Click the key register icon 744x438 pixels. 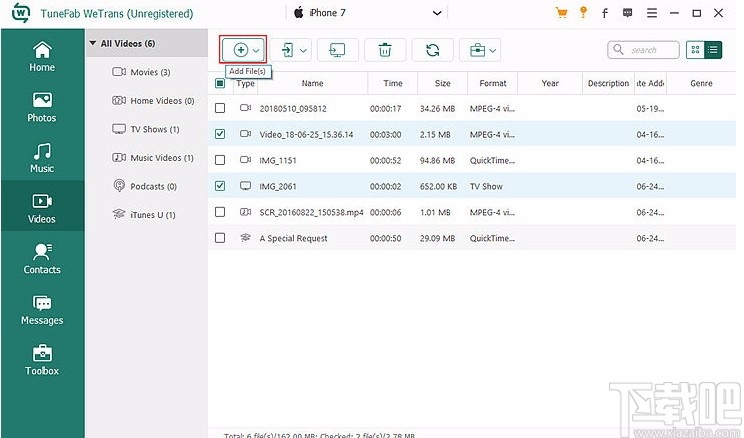[x=583, y=13]
